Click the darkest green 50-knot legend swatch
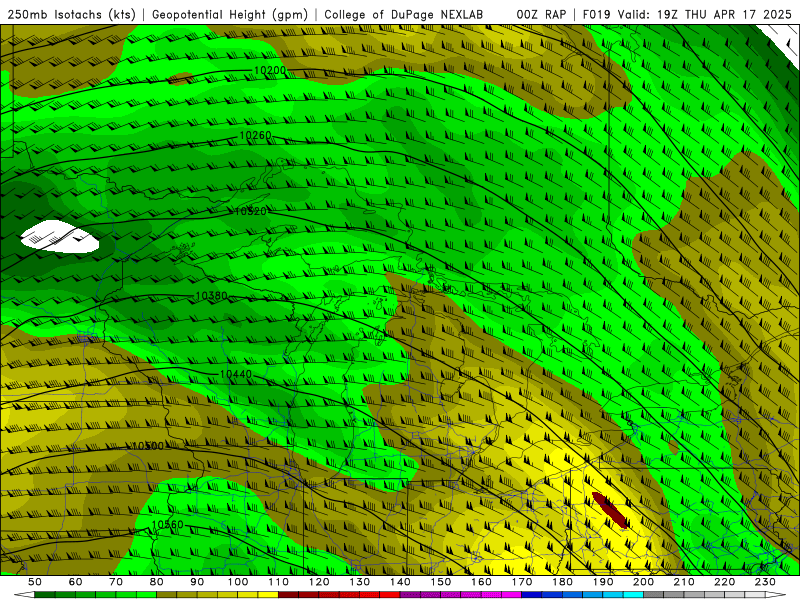Viewport: 800px width, 600px height. click(x=44, y=594)
